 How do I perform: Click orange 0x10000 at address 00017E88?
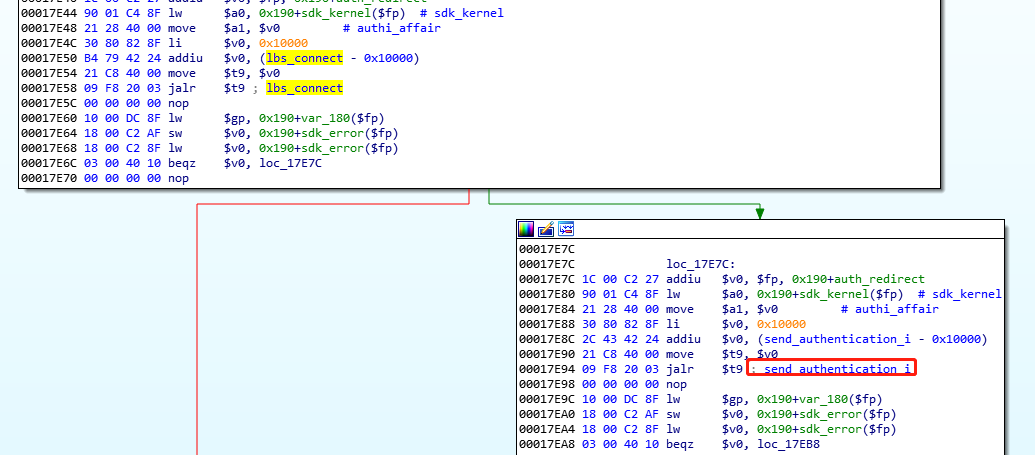(782, 324)
